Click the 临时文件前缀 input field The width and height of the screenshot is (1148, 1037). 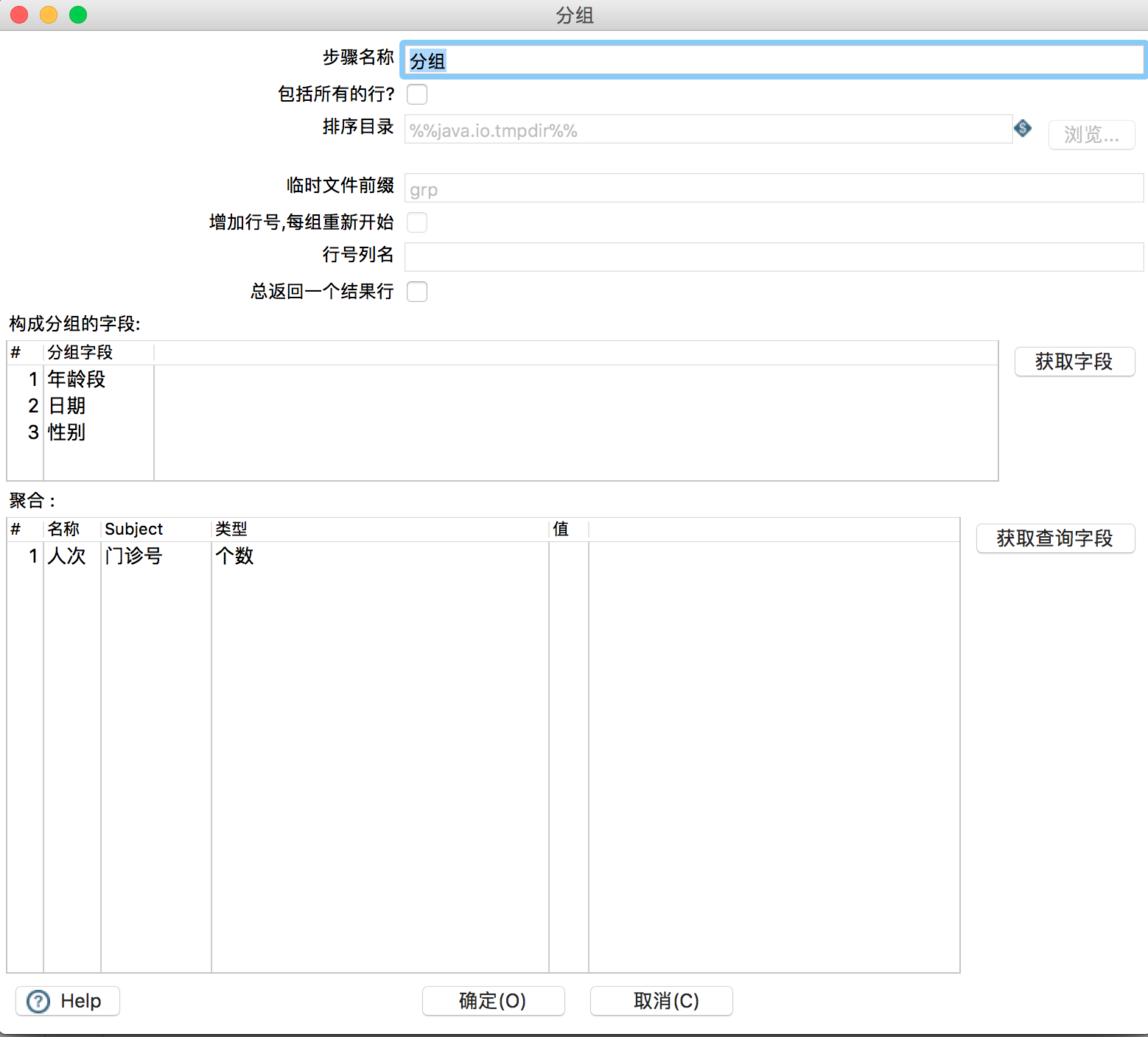point(774,189)
